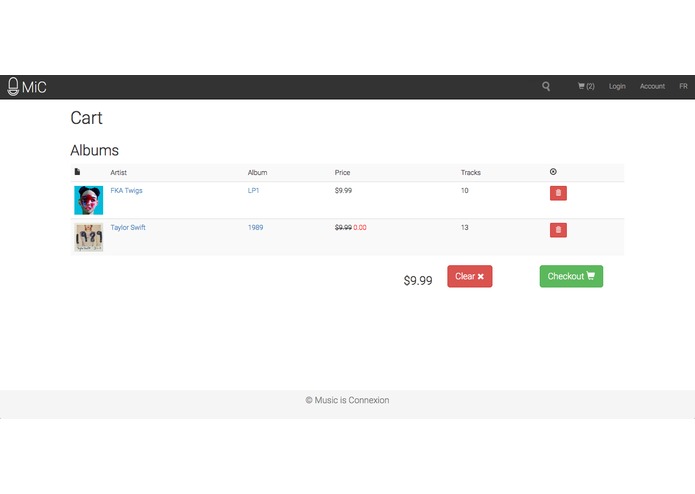The image size is (695, 494).
Task: Click the Artist column header
Action: [x=118, y=172]
